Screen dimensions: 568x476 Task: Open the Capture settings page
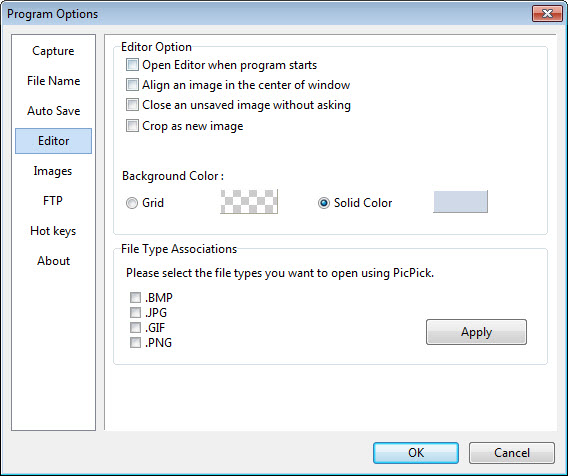[53, 51]
